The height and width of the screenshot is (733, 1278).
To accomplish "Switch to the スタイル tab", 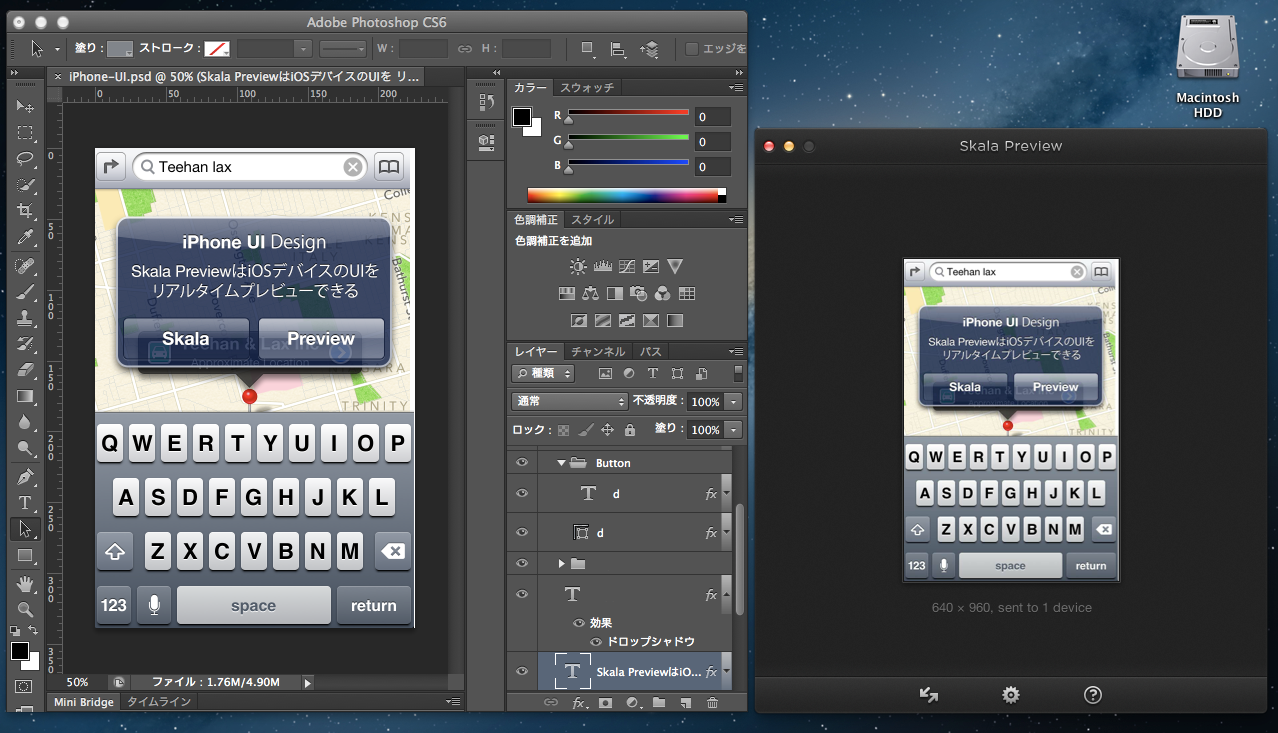I will pos(593,219).
